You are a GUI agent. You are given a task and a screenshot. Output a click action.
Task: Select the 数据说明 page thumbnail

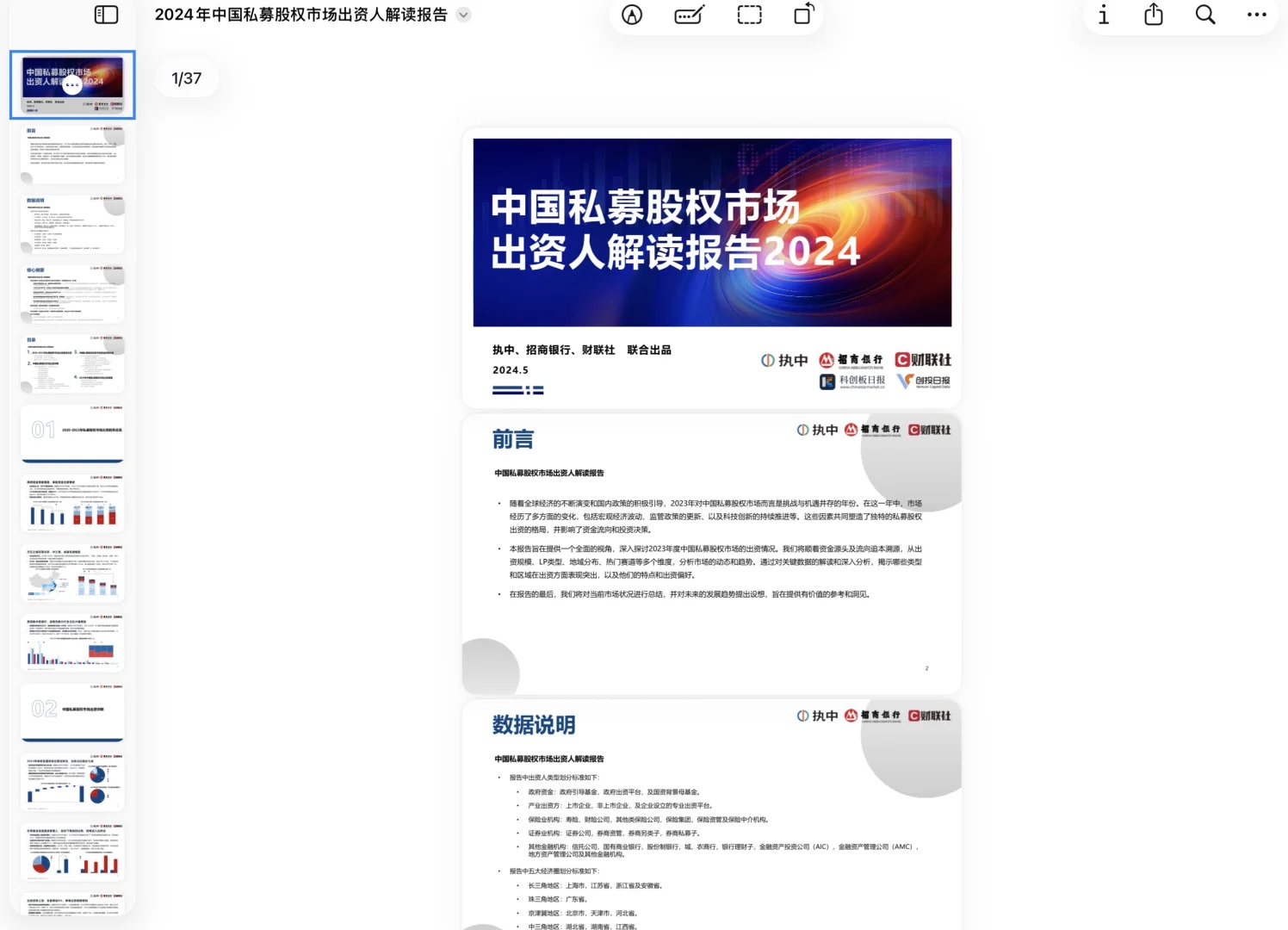(72, 222)
